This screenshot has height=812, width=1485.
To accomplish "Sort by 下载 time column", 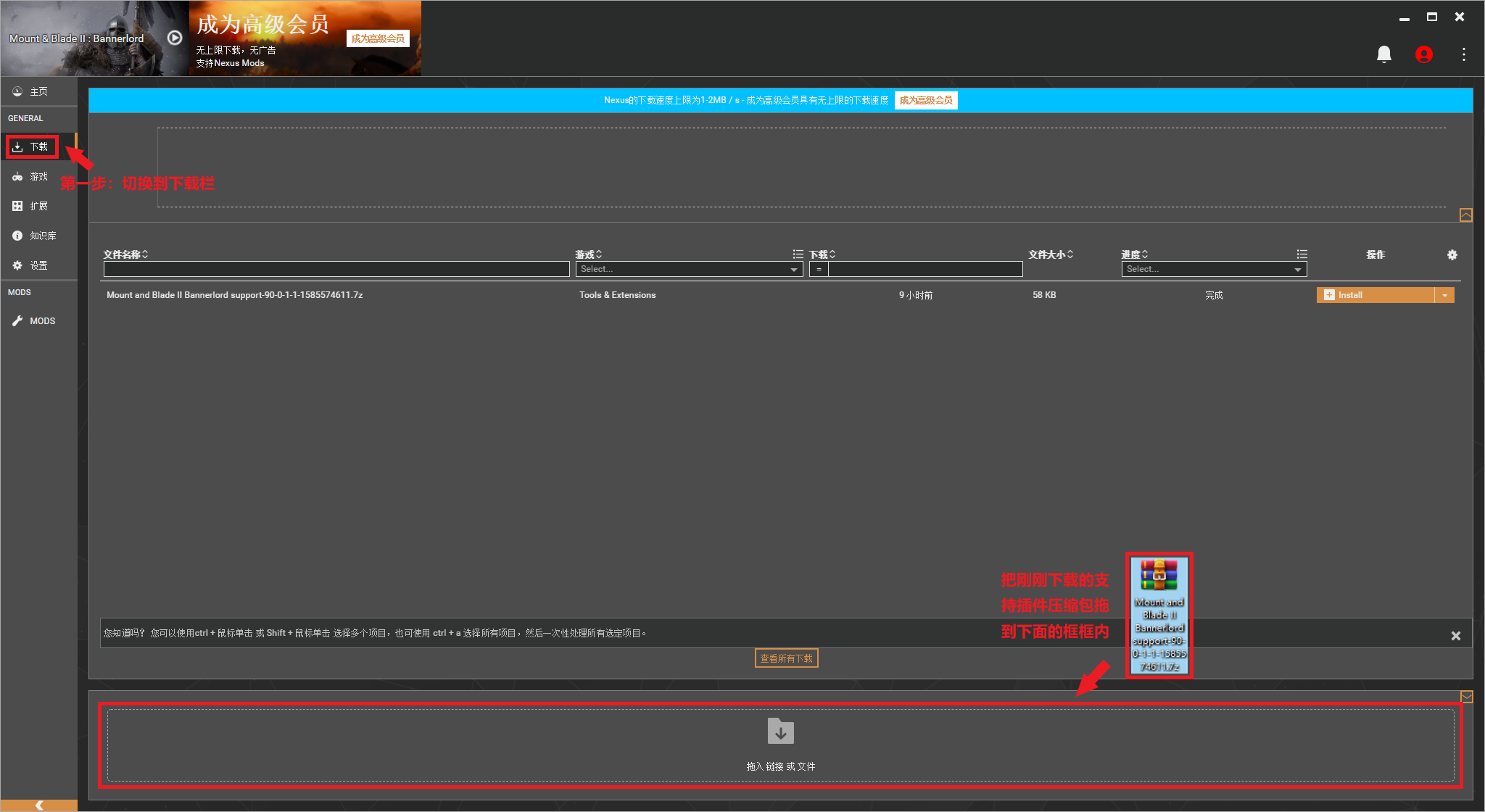I will [822, 254].
